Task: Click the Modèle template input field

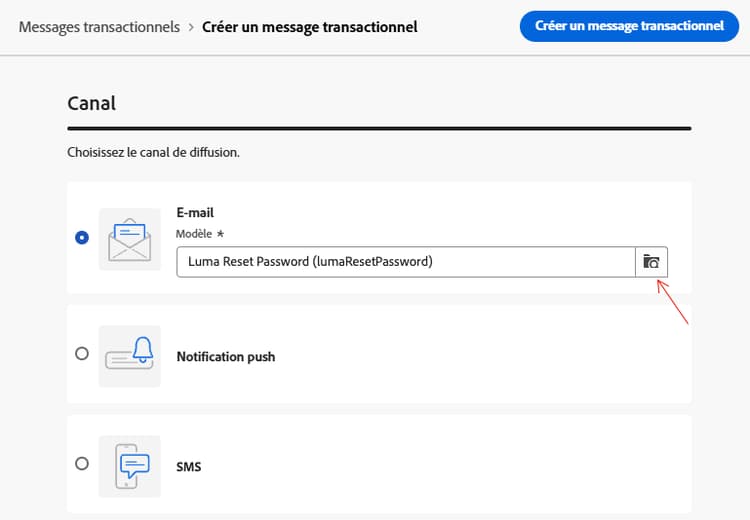Action: click(x=406, y=262)
